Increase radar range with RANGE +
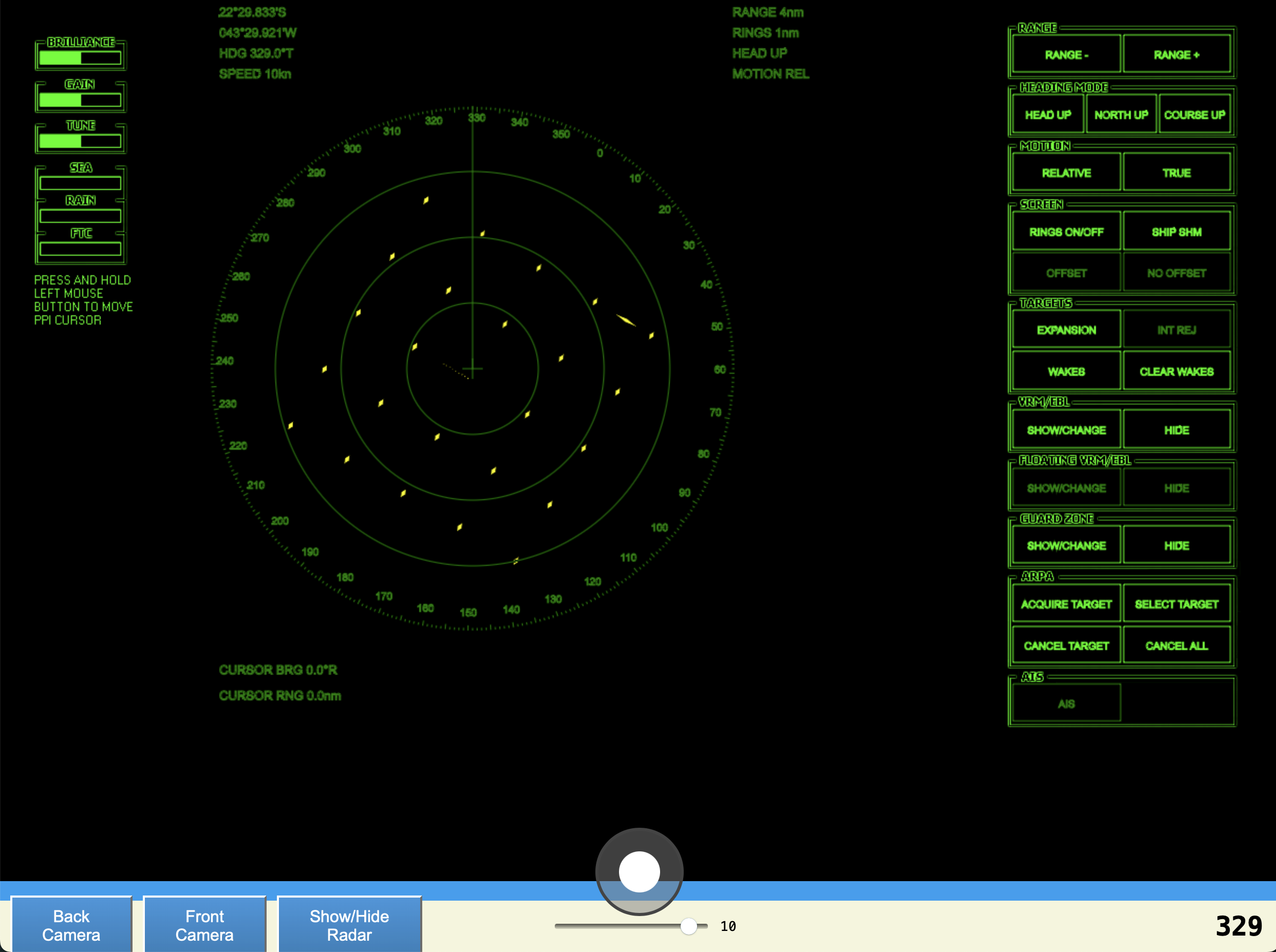The height and width of the screenshot is (952, 1276). 1176,55
